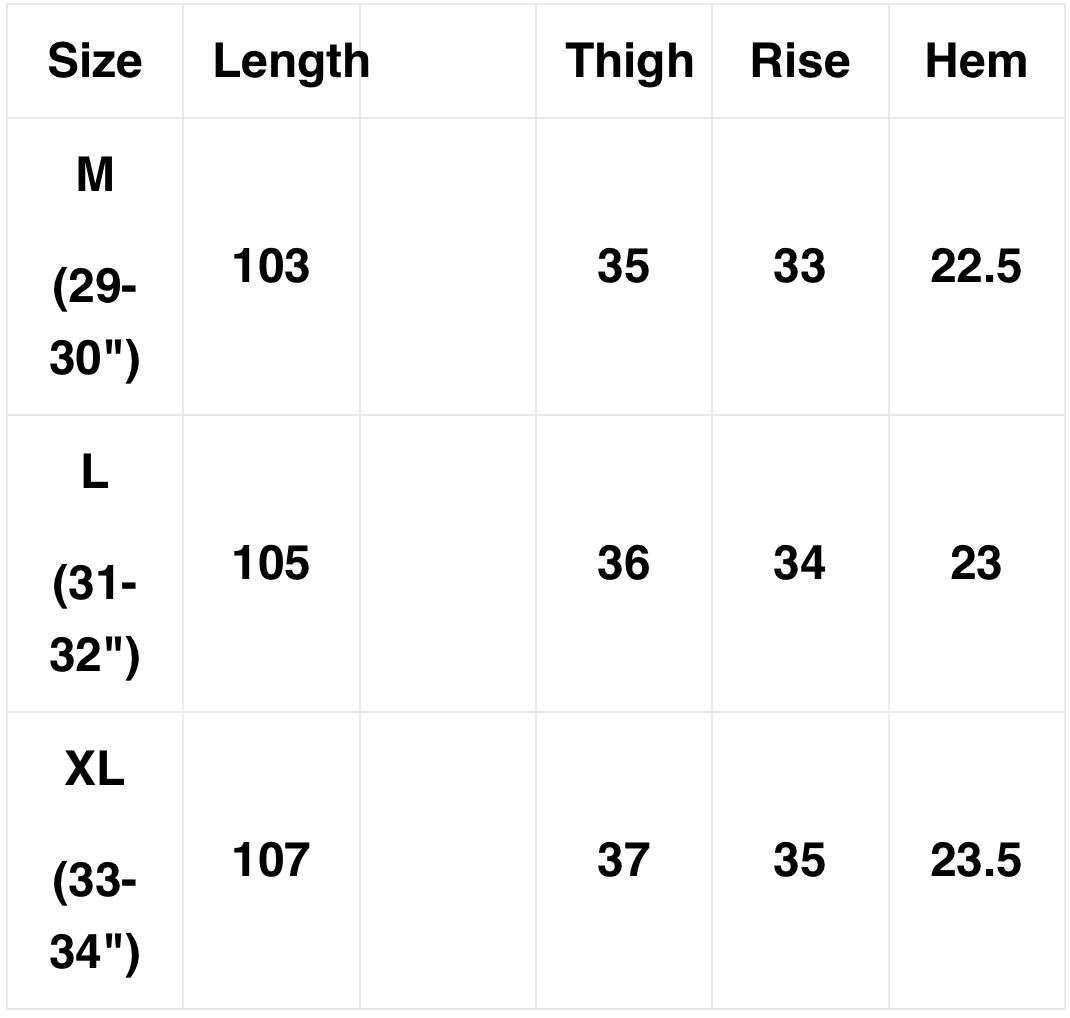Click rise value 35 in XL row
The image size is (1070, 1018).
[x=799, y=861]
